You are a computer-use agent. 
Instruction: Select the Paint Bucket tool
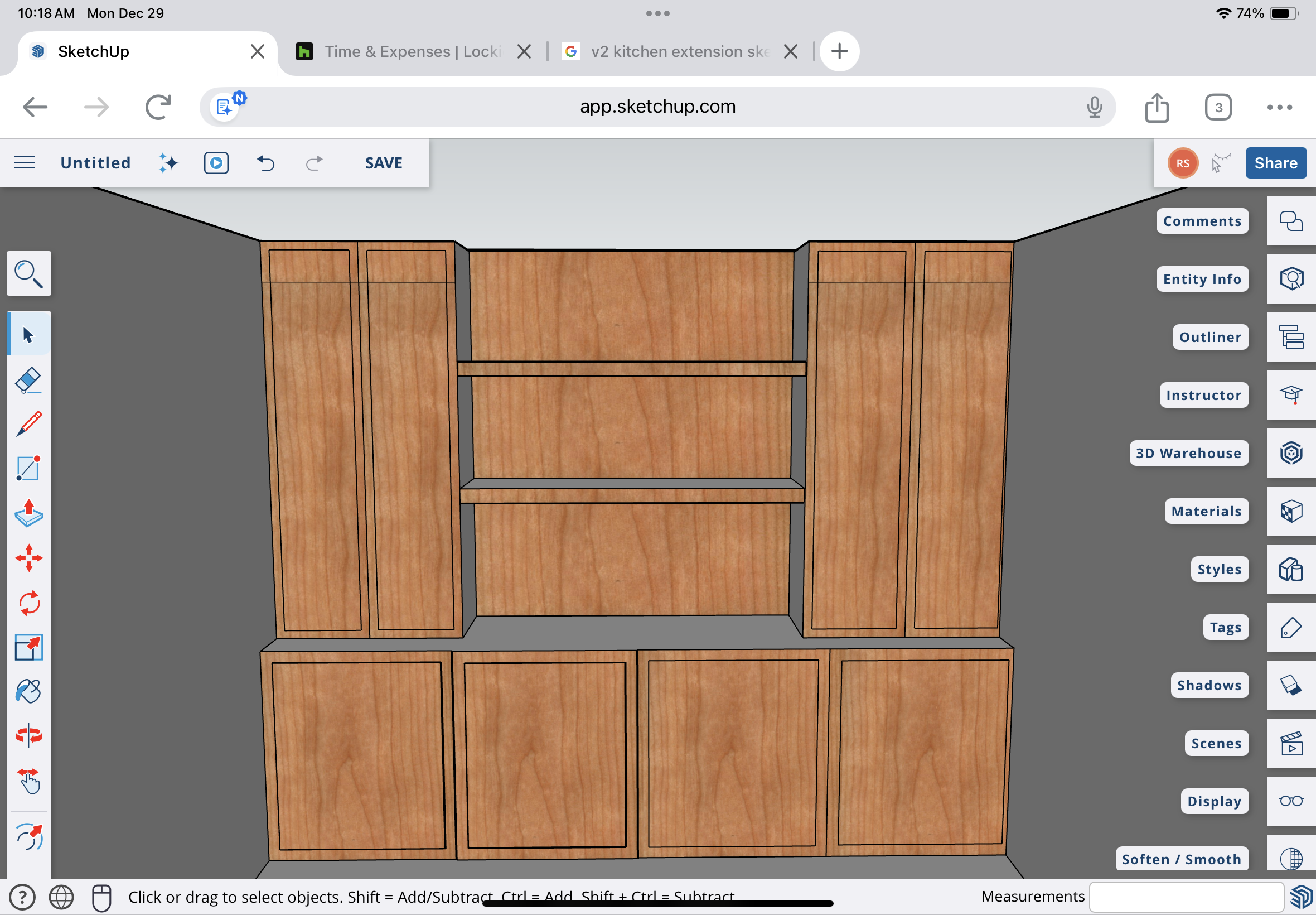pyautogui.click(x=28, y=691)
